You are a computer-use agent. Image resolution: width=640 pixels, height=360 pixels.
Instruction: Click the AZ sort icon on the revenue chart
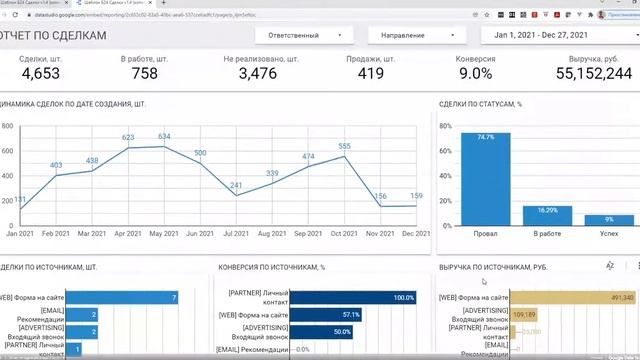coord(610,266)
